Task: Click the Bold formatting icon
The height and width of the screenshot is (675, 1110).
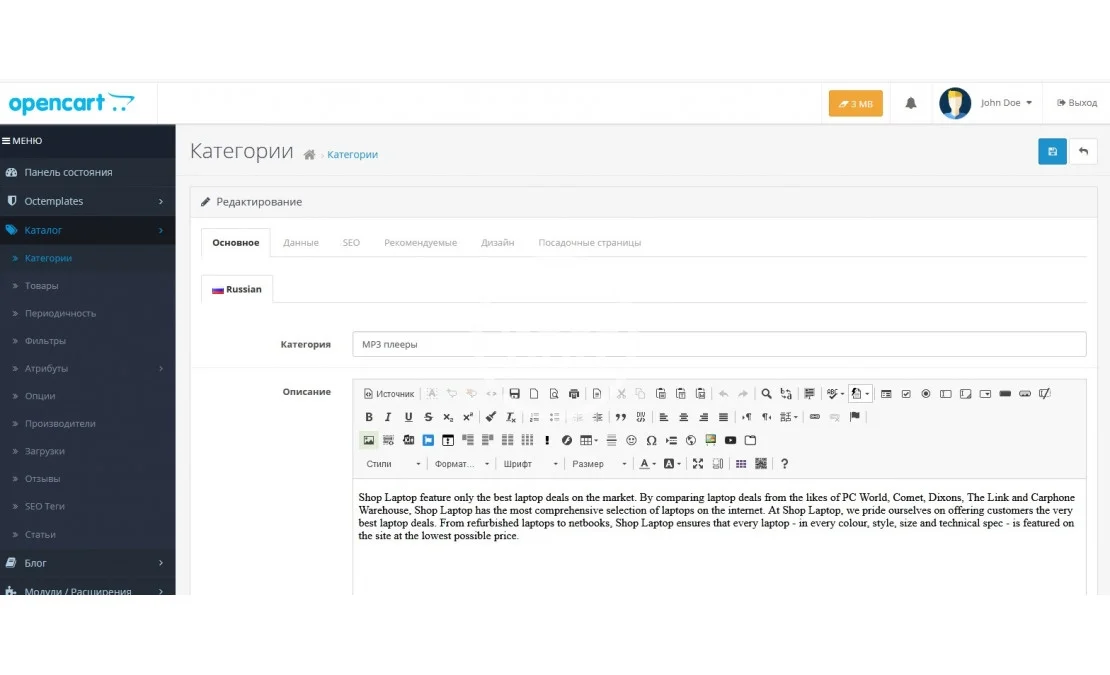Action: [369, 417]
